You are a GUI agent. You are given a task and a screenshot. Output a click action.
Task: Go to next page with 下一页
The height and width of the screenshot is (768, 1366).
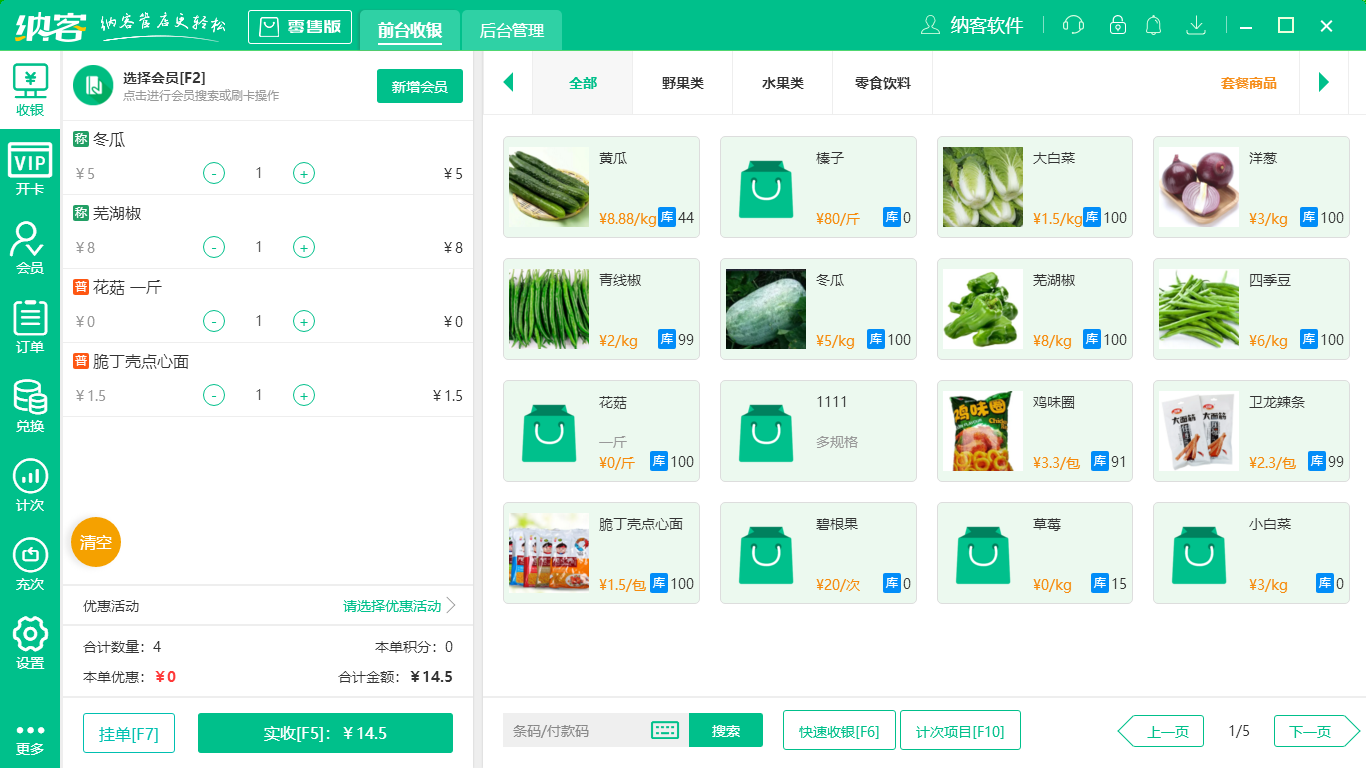tap(1317, 731)
